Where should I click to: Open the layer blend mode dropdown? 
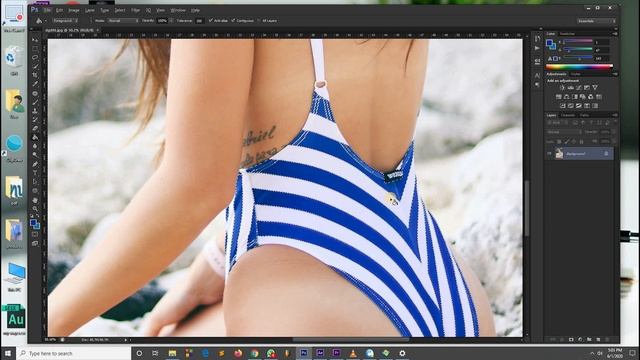click(x=564, y=132)
